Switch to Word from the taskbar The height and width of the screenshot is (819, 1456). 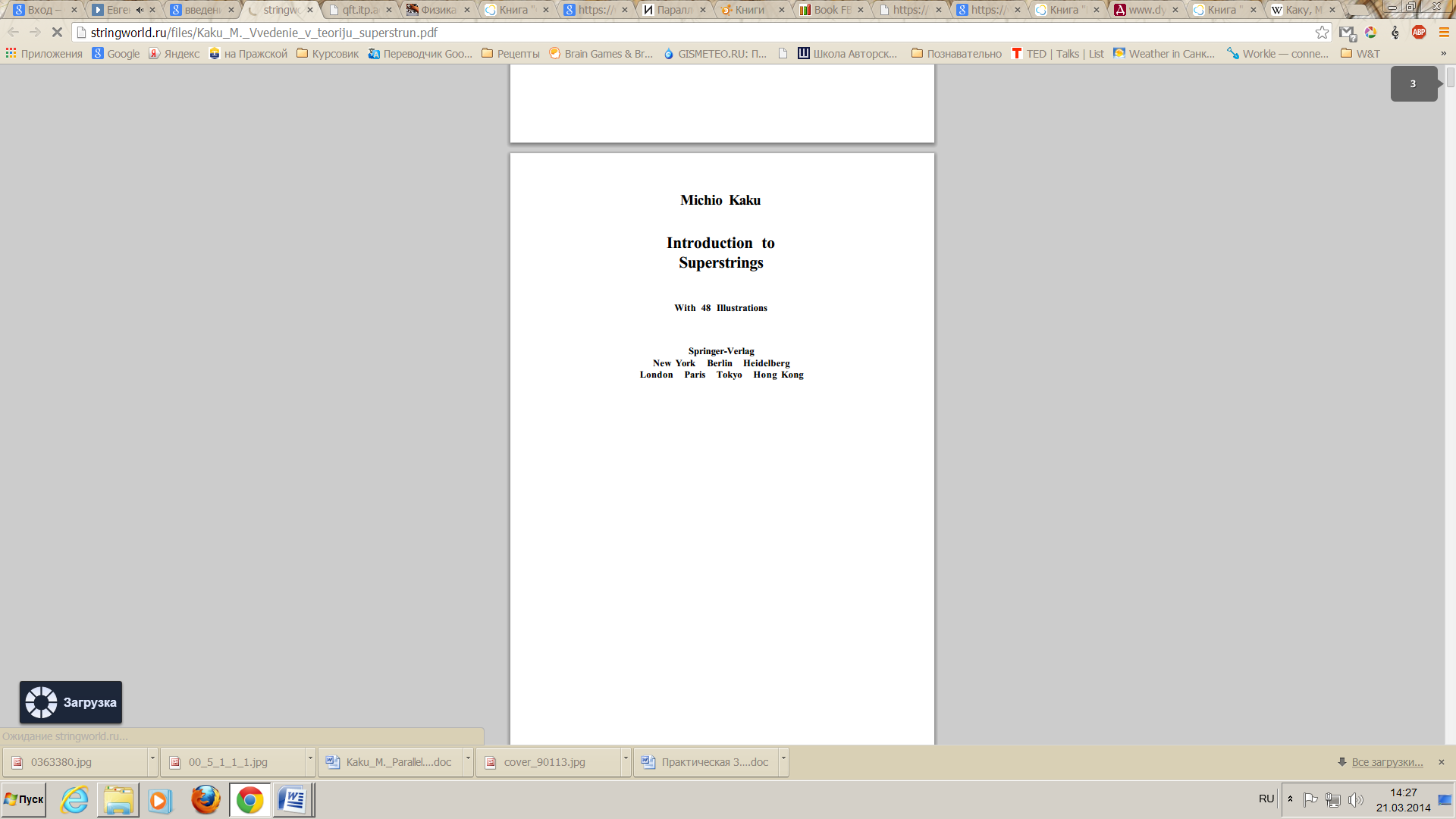[293, 800]
